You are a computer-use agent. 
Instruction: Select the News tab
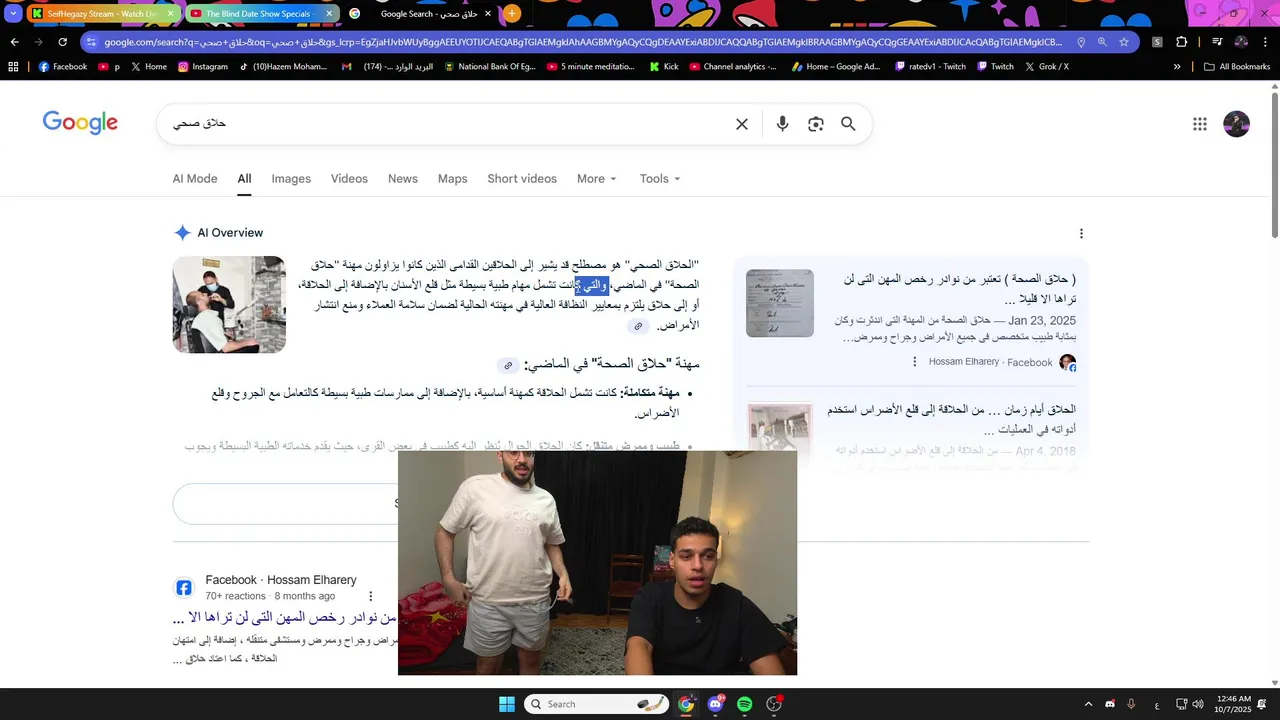[x=403, y=179]
